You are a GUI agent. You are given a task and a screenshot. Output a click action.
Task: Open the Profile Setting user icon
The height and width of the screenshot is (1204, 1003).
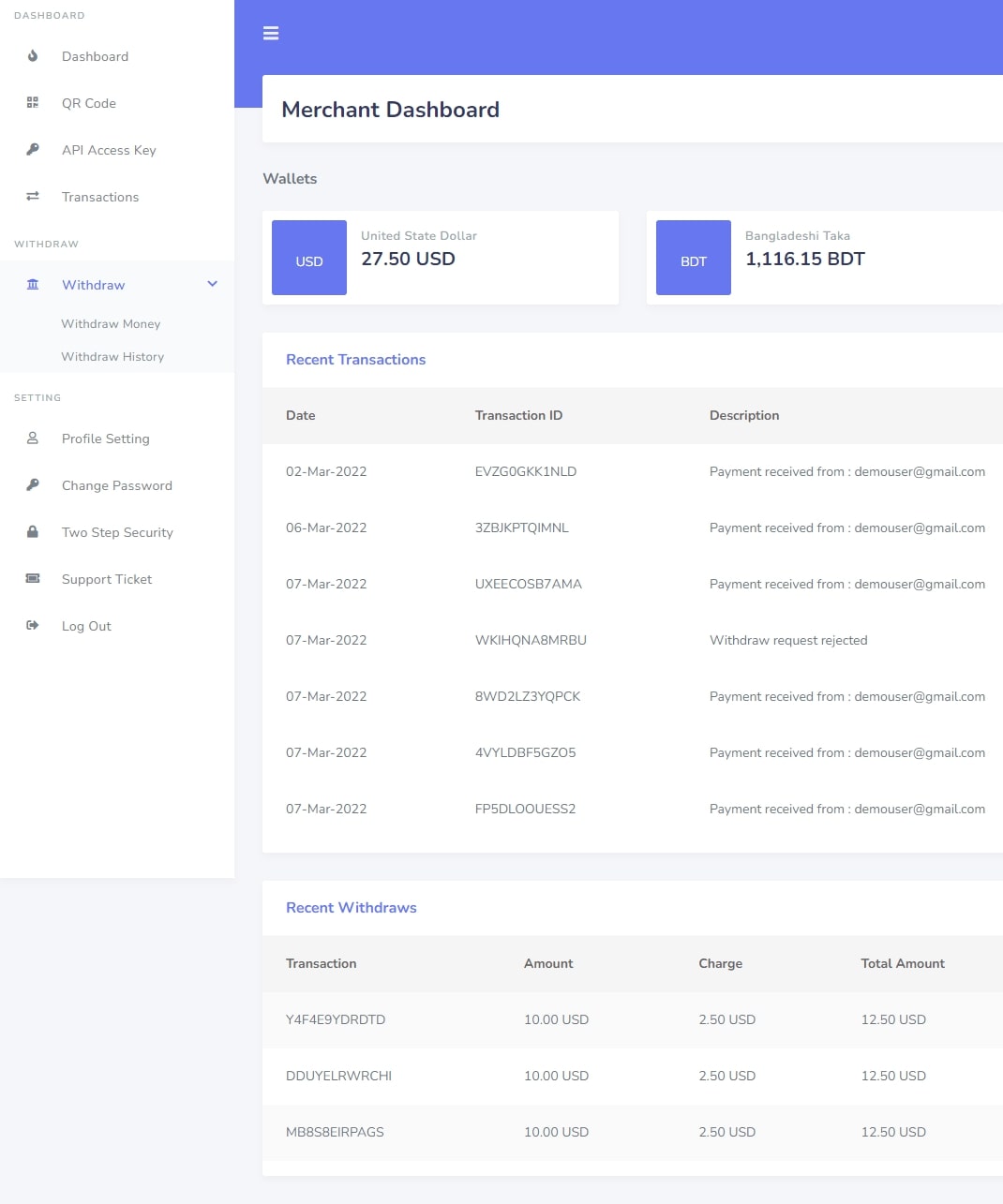(32, 438)
